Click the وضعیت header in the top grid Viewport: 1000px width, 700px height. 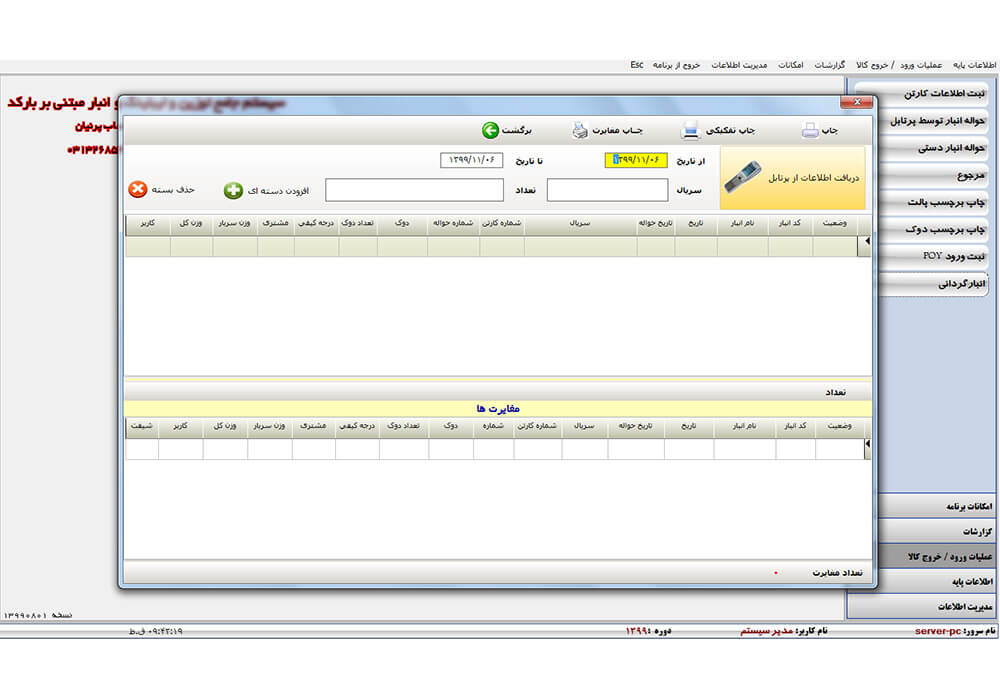[x=834, y=223]
